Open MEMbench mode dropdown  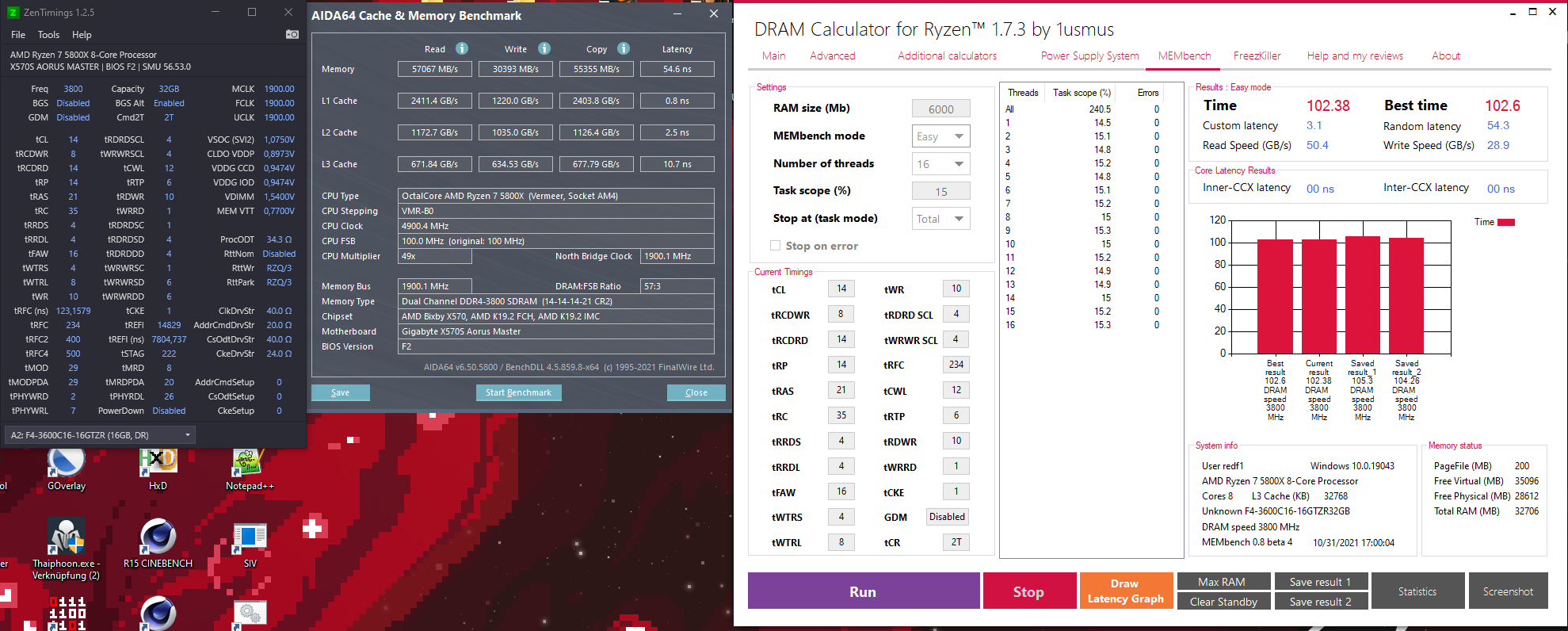coord(941,136)
